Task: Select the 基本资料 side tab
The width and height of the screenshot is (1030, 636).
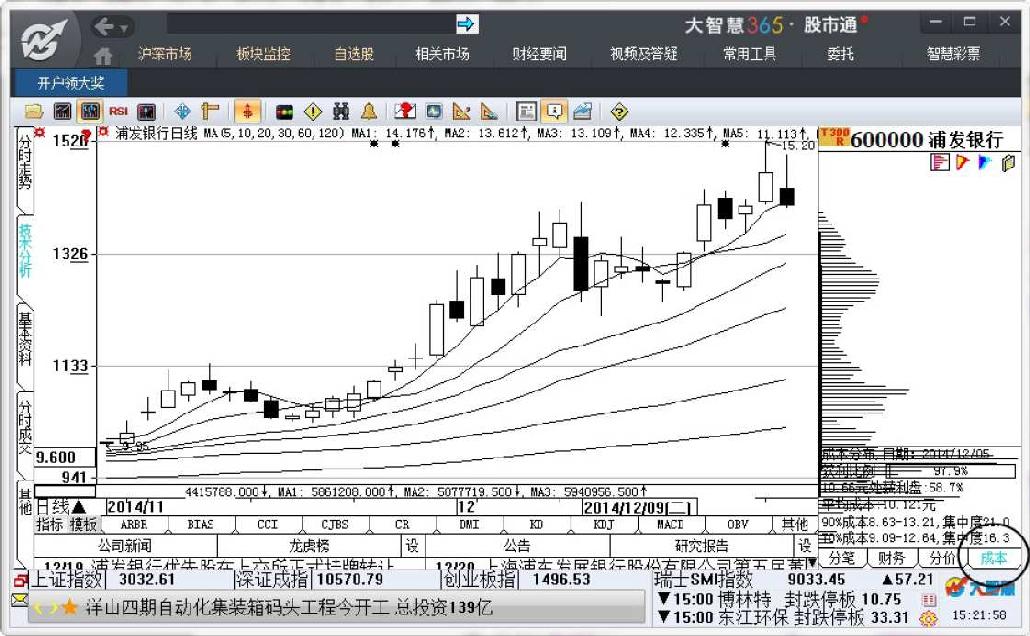Action: [x=24, y=340]
